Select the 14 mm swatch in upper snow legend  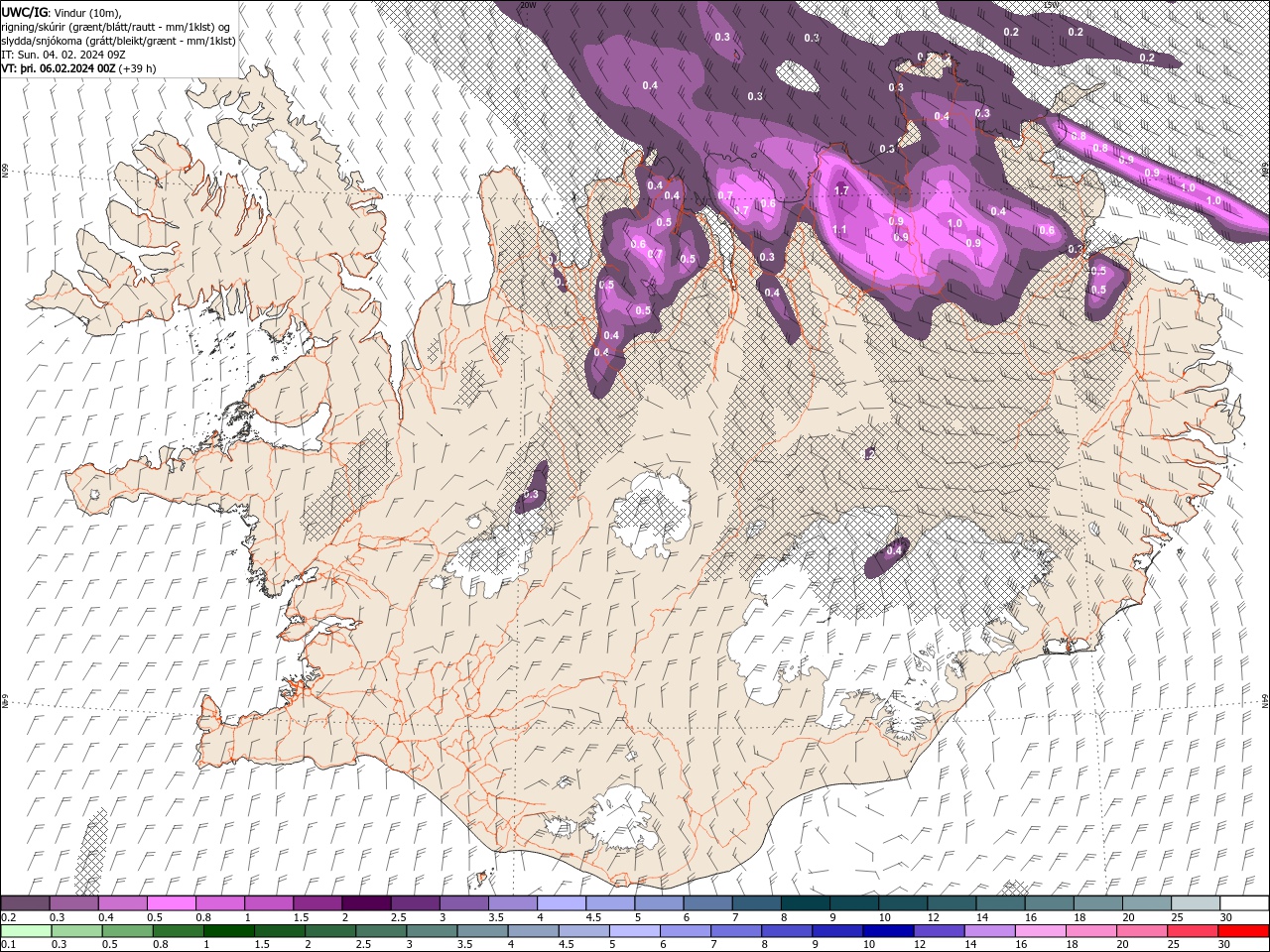[999, 903]
